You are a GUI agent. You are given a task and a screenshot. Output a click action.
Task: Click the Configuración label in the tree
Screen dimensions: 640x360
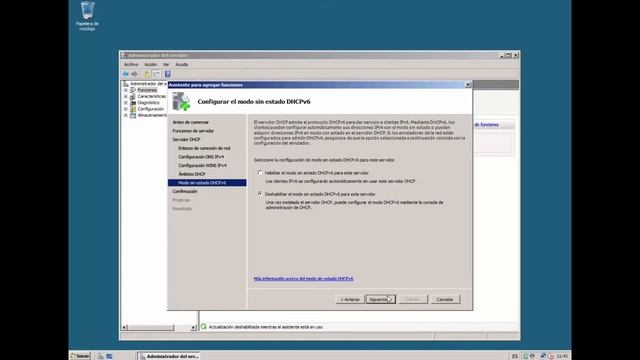(x=151, y=109)
